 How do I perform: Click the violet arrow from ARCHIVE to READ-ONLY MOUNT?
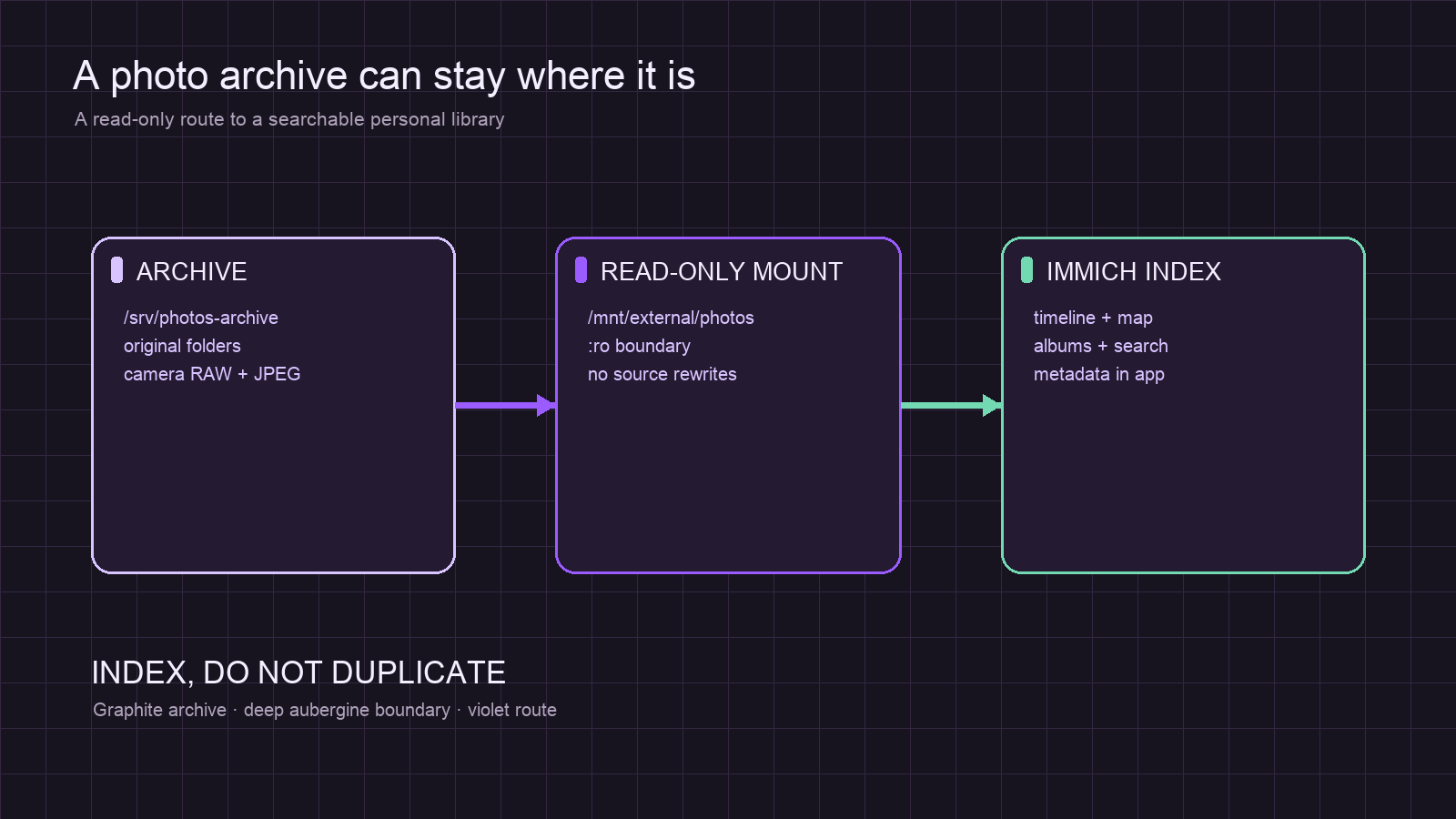(505, 405)
